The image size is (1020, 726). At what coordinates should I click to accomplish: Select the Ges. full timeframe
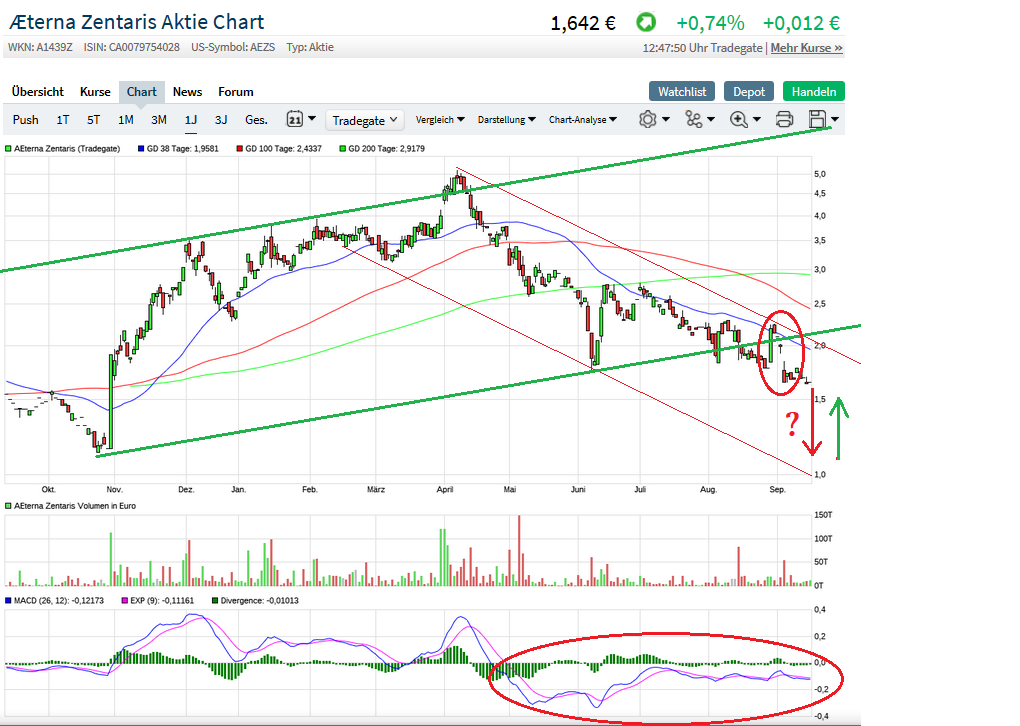pos(256,120)
